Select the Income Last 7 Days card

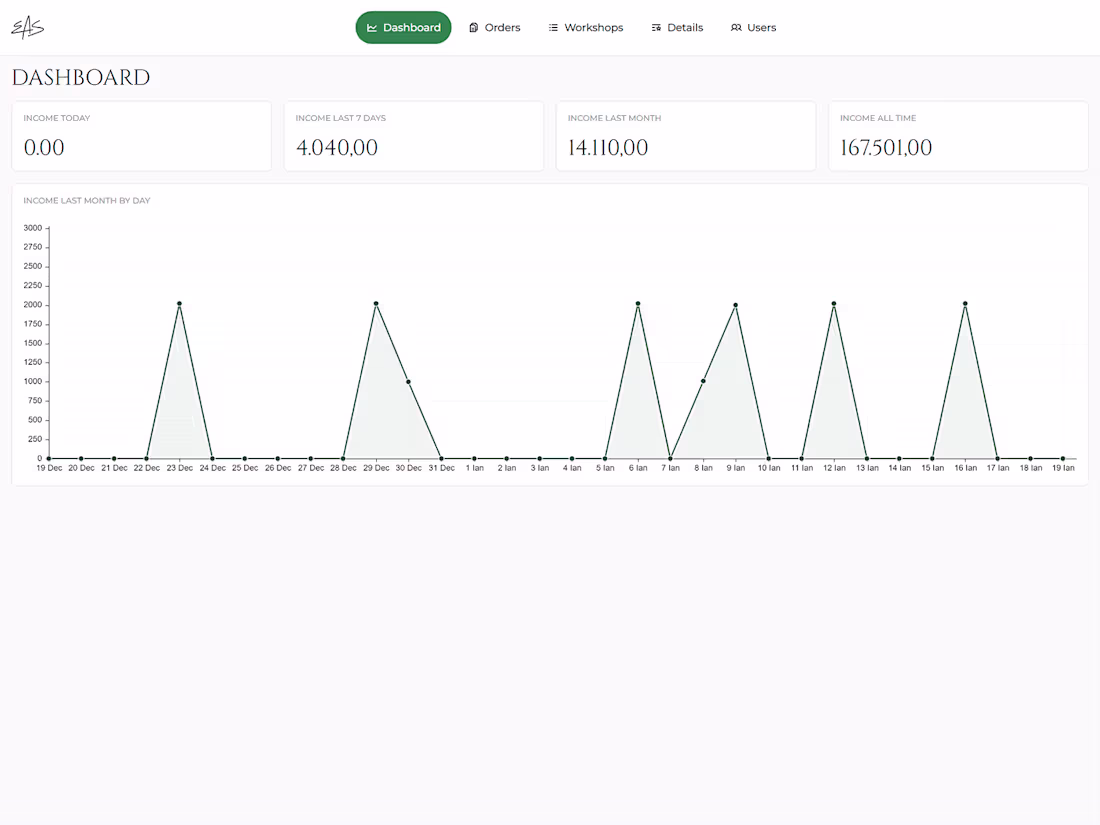tap(413, 135)
